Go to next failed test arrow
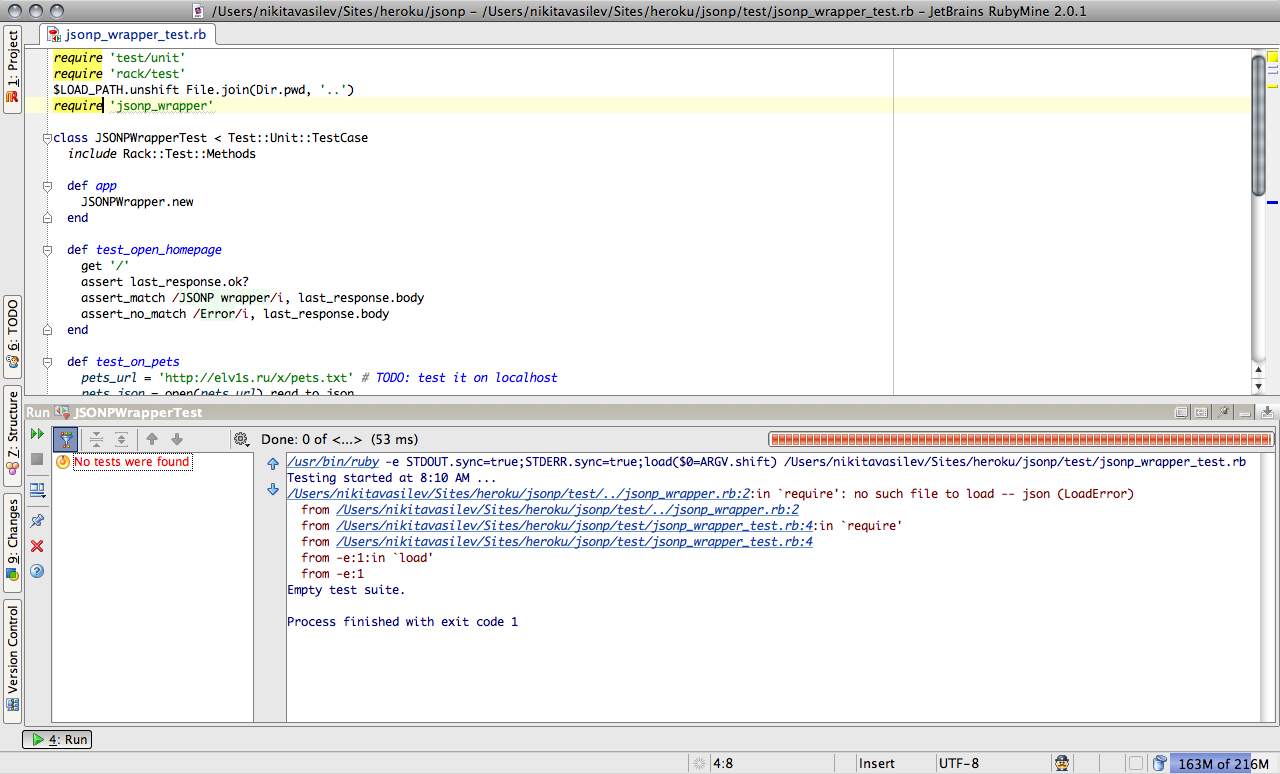Viewport: 1280px width, 774px height. [x=177, y=439]
